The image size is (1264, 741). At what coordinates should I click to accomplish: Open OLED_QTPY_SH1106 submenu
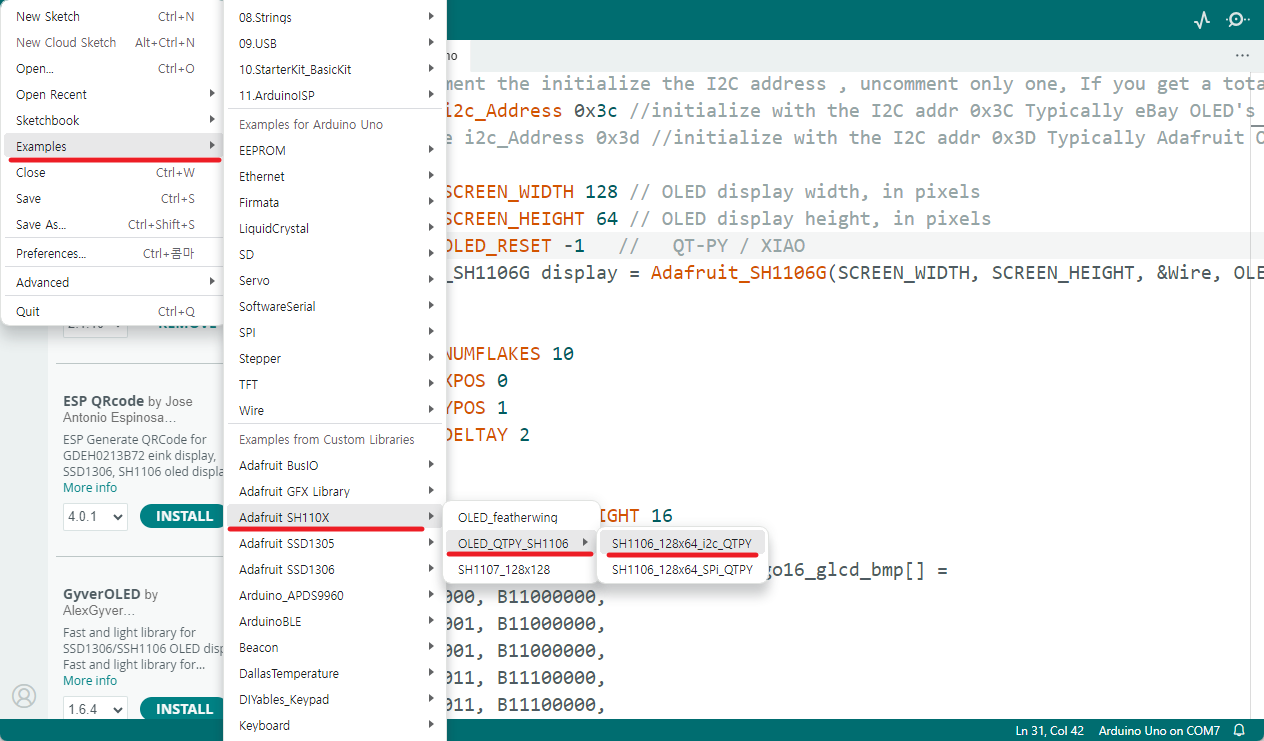tap(521, 544)
